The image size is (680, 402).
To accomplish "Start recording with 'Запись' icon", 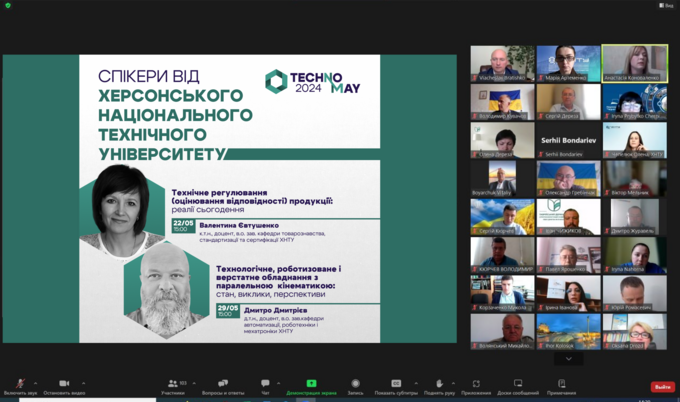I will pos(355,383).
